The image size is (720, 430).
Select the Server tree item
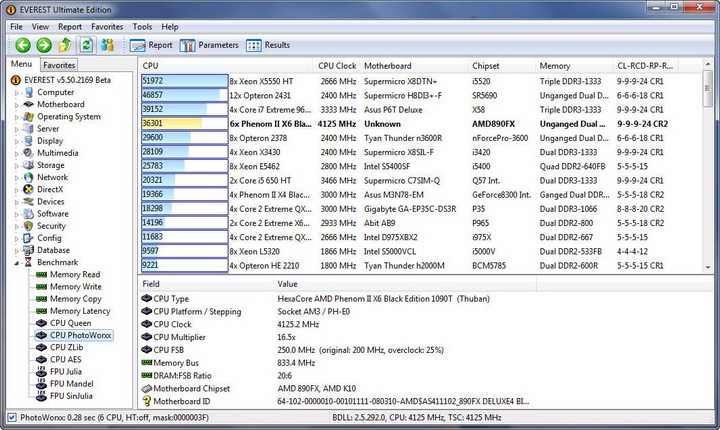pos(48,129)
